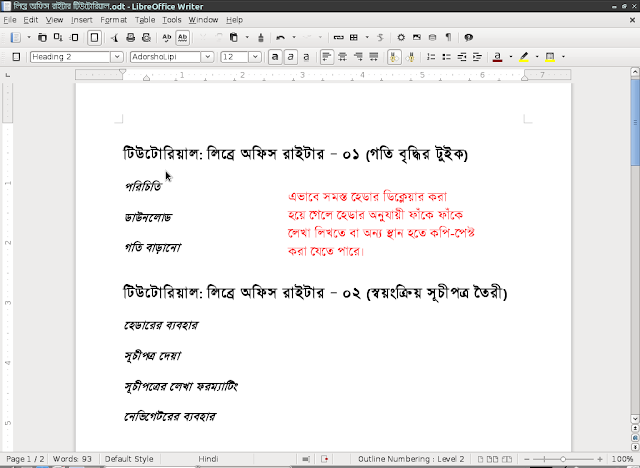The image size is (640, 468).
Task: Align paragraph right
Action: coord(358,57)
